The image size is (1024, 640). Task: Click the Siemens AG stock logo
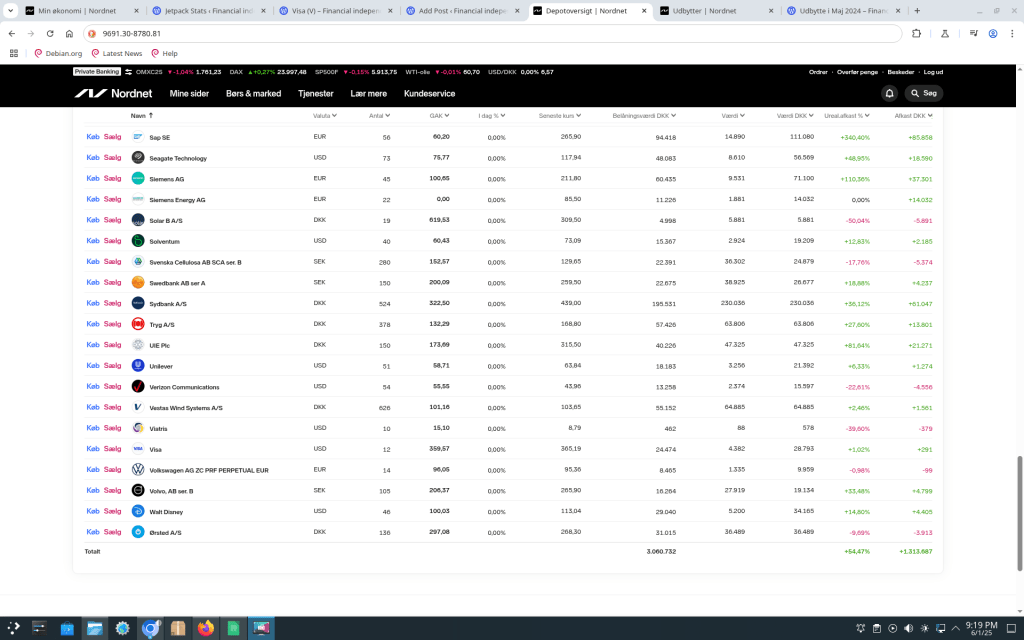pyautogui.click(x=138, y=179)
